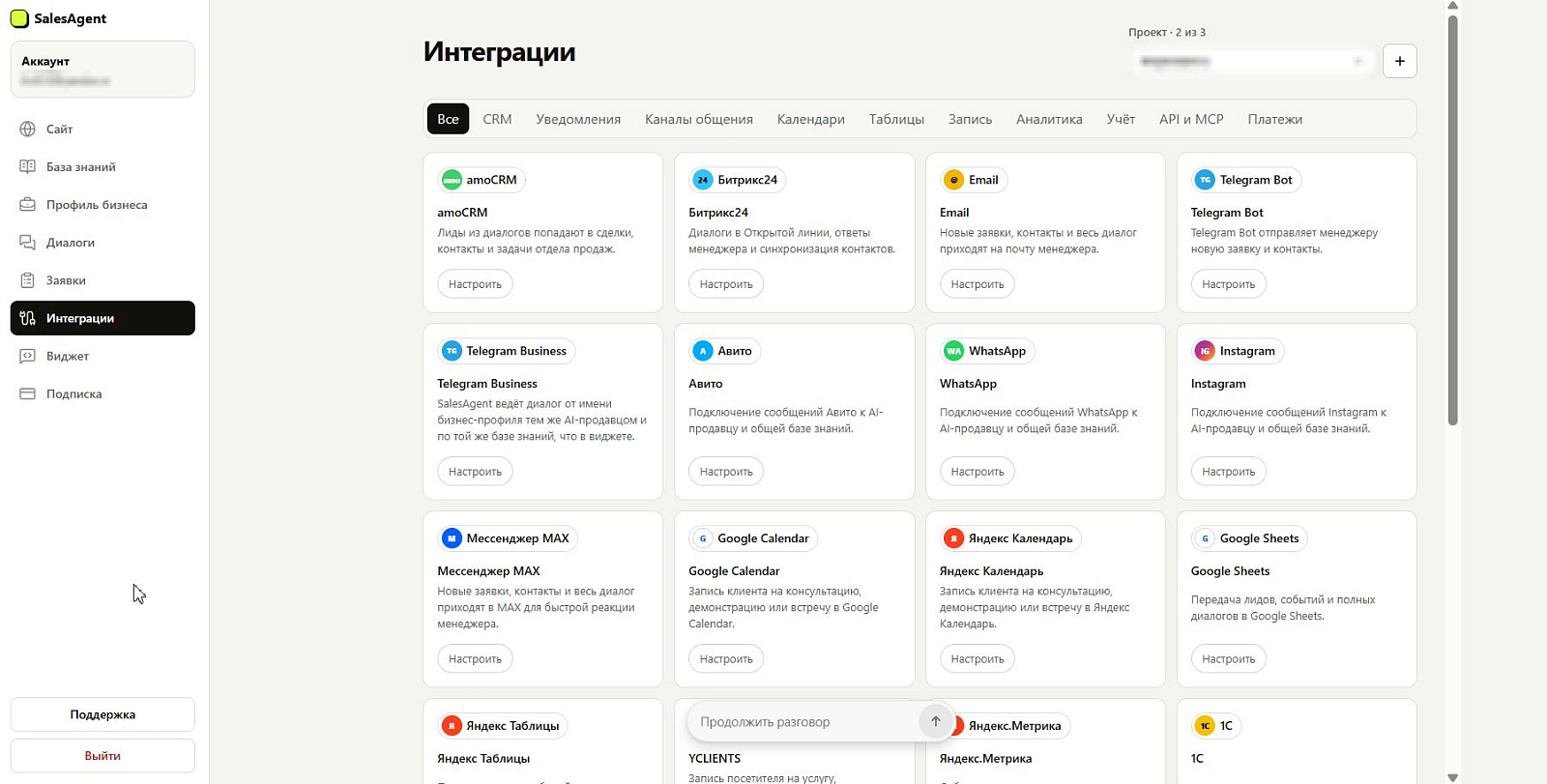Image resolution: width=1547 pixels, height=784 pixels.
Task: Select the Все tab
Action: click(x=448, y=119)
